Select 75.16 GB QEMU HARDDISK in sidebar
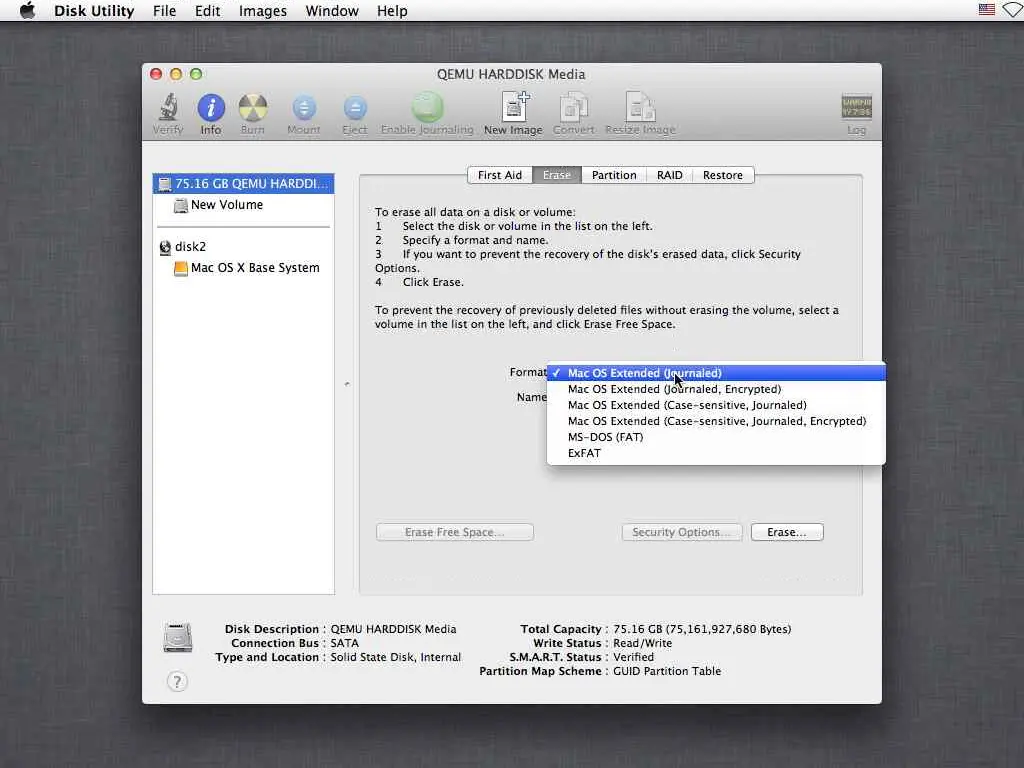This screenshot has width=1024, height=768. coord(244,184)
